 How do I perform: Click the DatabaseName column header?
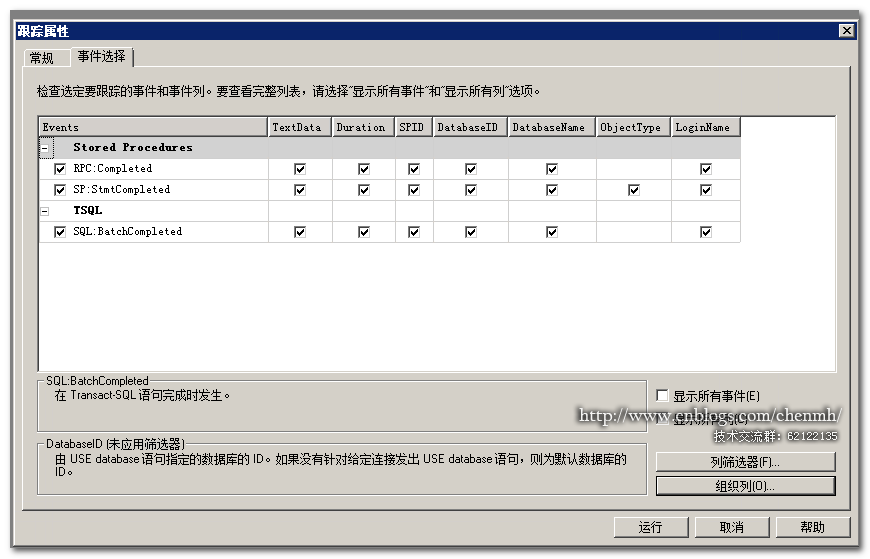(x=552, y=127)
